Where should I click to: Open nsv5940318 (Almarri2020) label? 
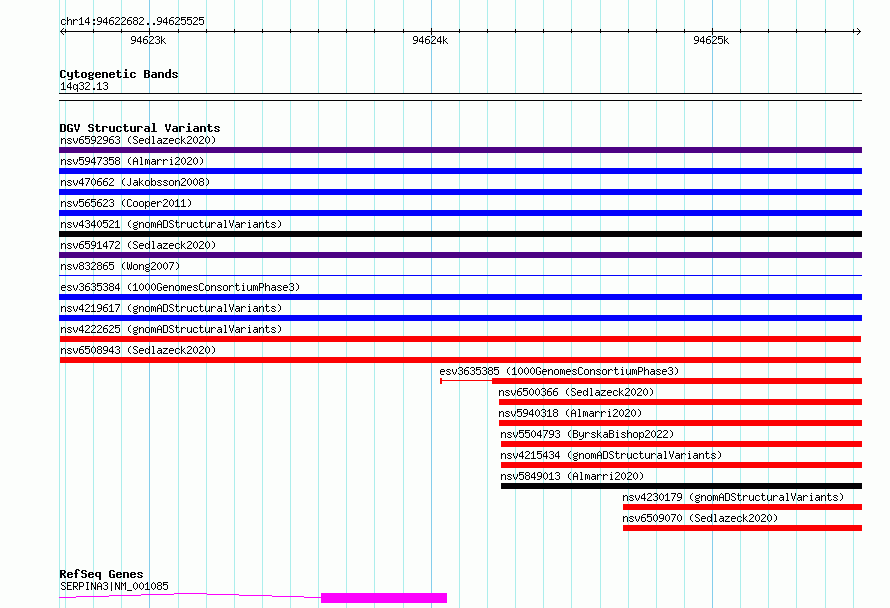[x=570, y=413]
